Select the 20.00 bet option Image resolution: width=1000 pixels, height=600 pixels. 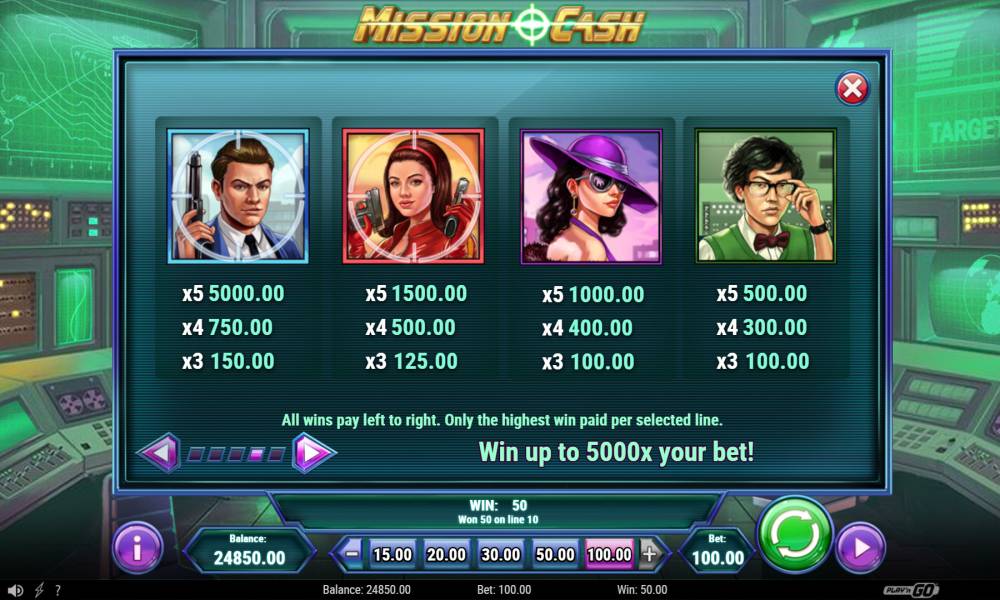[x=446, y=554]
